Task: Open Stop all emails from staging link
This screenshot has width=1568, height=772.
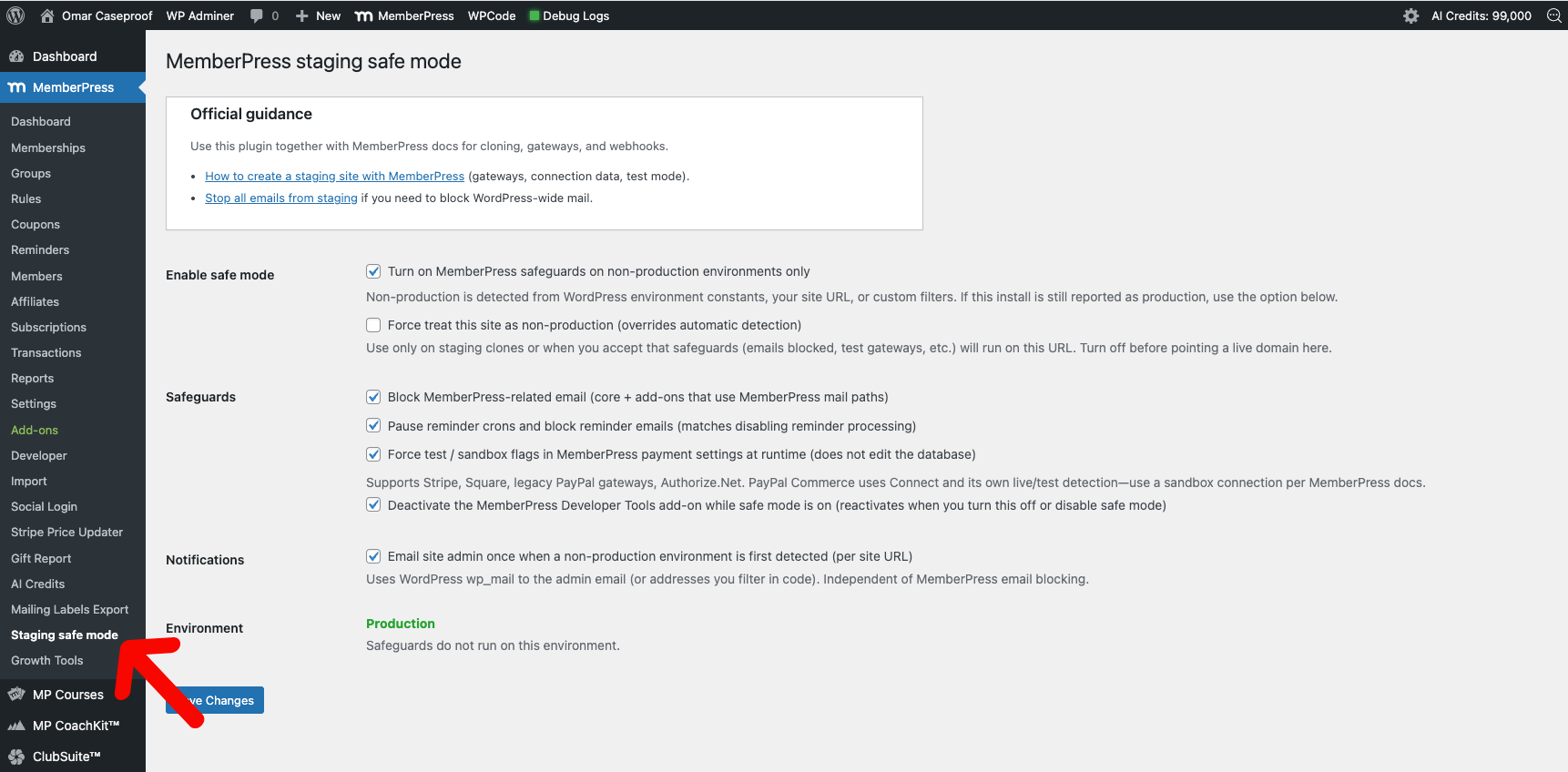Action: (x=281, y=198)
